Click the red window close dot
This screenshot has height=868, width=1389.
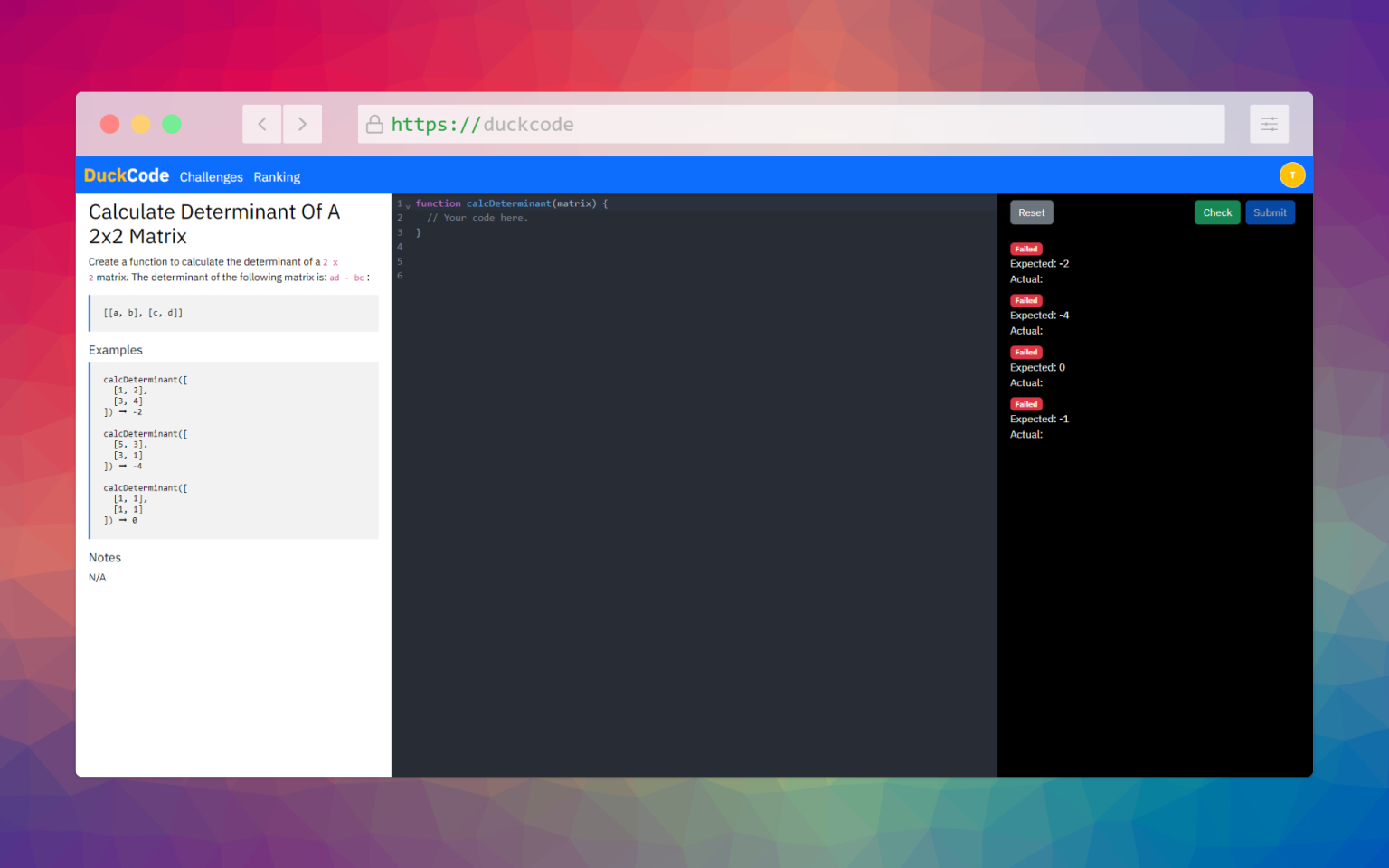(x=109, y=124)
